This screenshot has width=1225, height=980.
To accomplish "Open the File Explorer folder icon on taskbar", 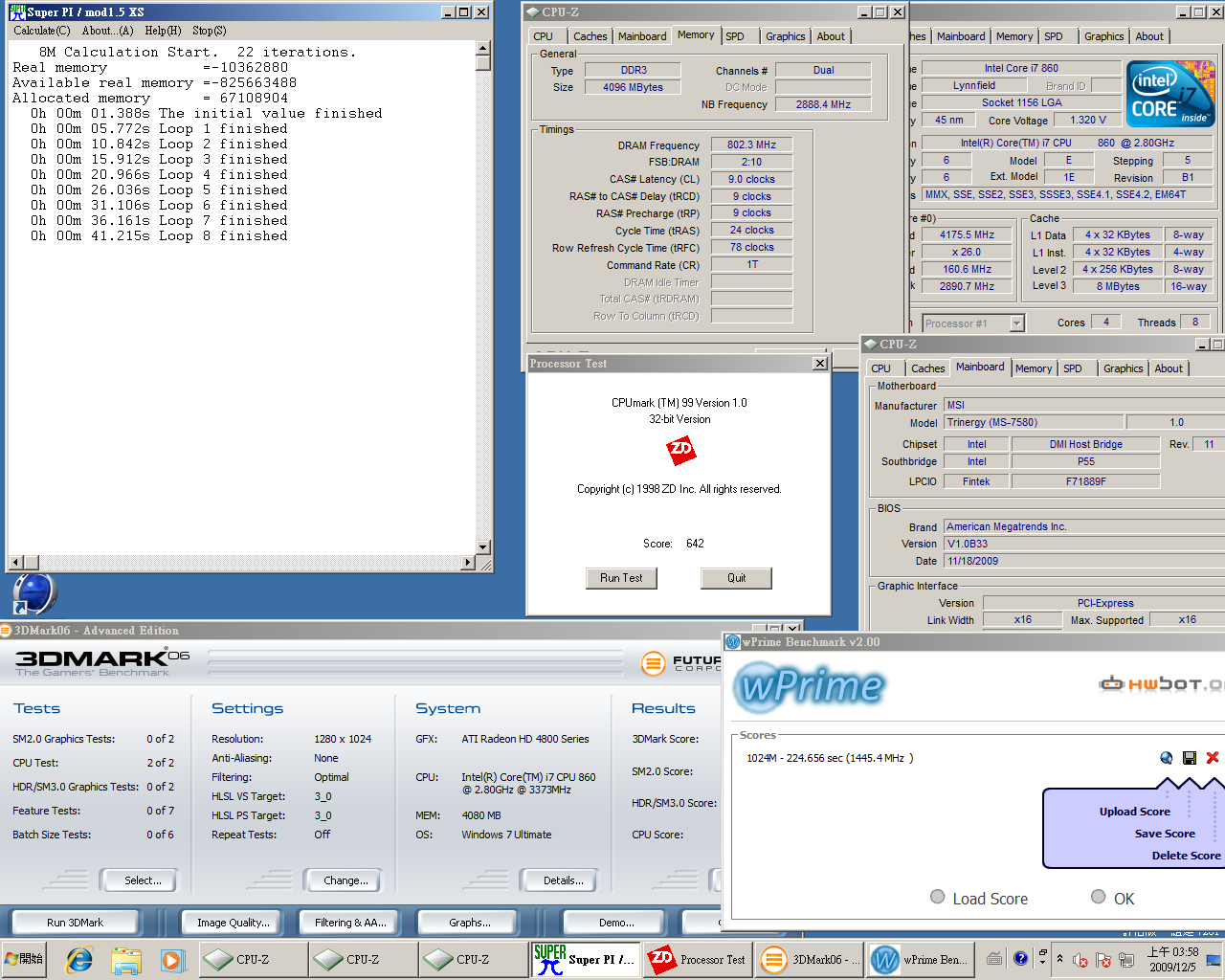I will [x=125, y=959].
